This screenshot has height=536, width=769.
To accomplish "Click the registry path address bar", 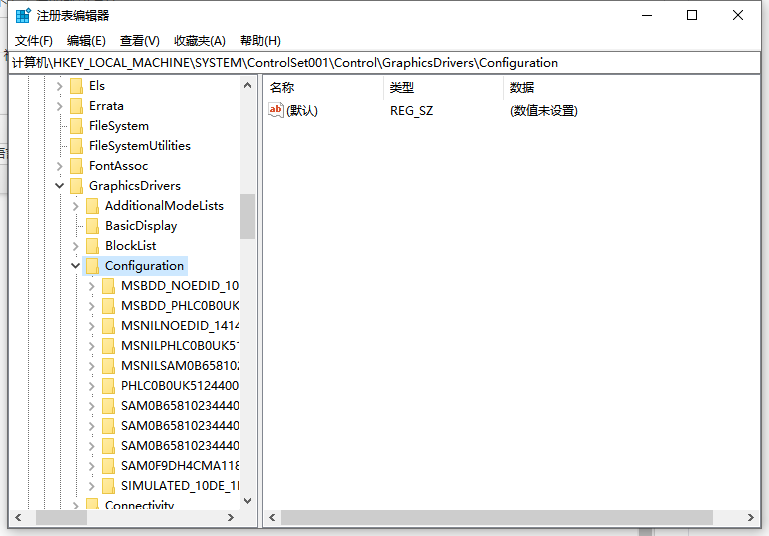I will coord(384,62).
